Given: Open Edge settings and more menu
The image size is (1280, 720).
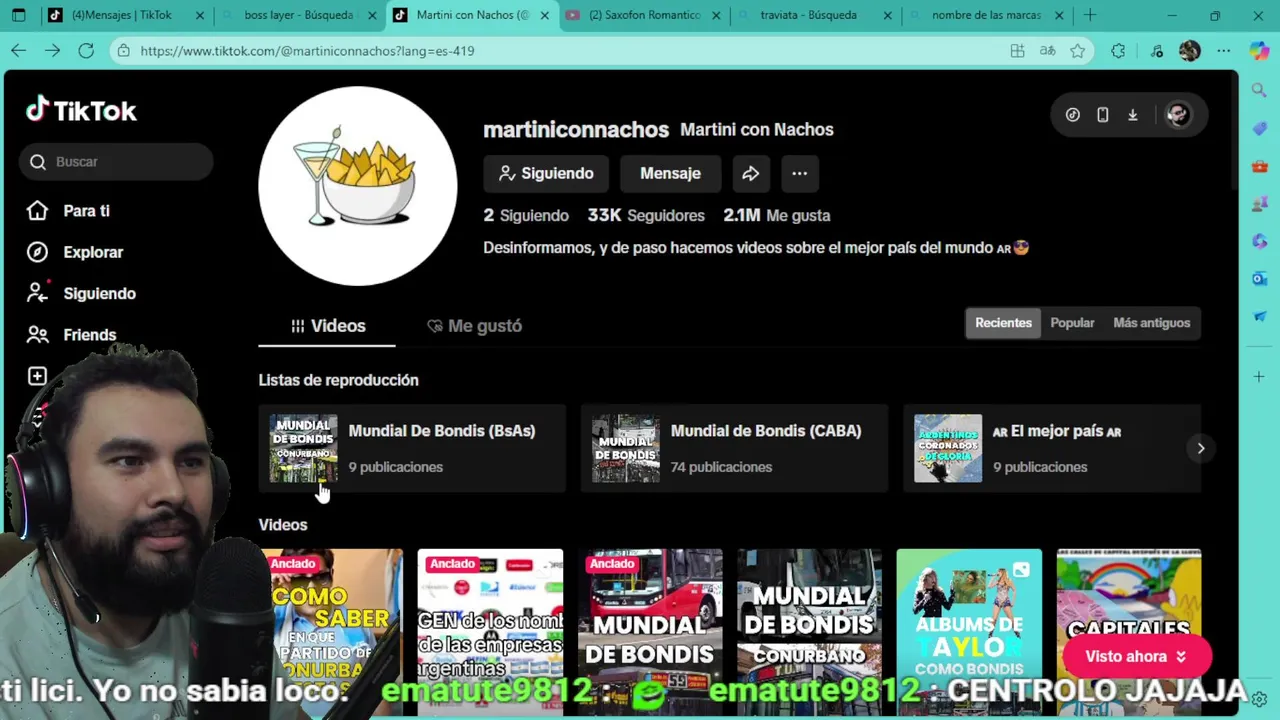Looking at the screenshot, I should [x=1224, y=51].
